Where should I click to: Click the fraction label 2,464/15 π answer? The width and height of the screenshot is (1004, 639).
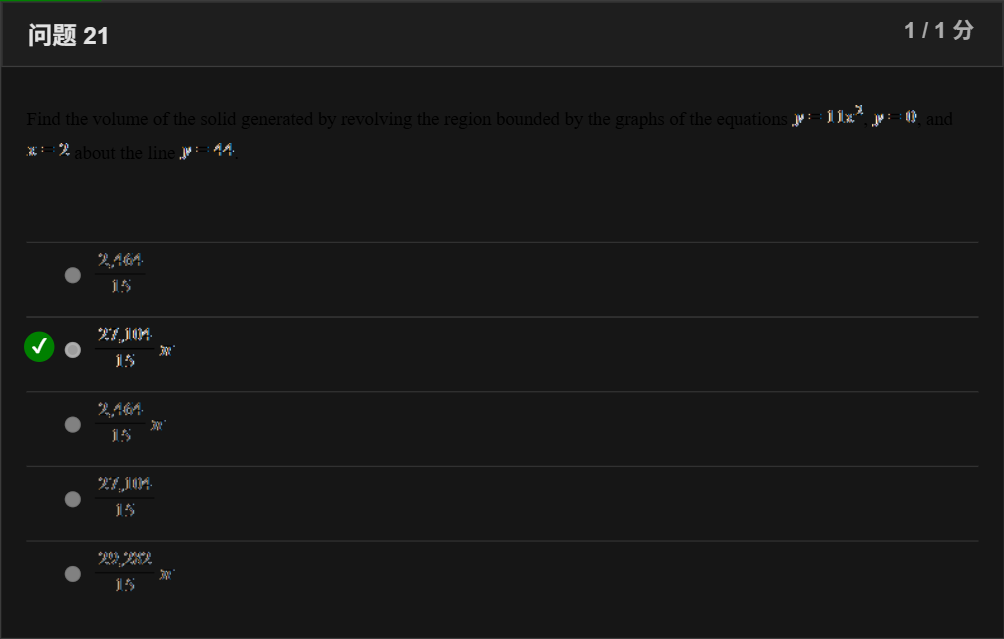click(x=130, y=422)
